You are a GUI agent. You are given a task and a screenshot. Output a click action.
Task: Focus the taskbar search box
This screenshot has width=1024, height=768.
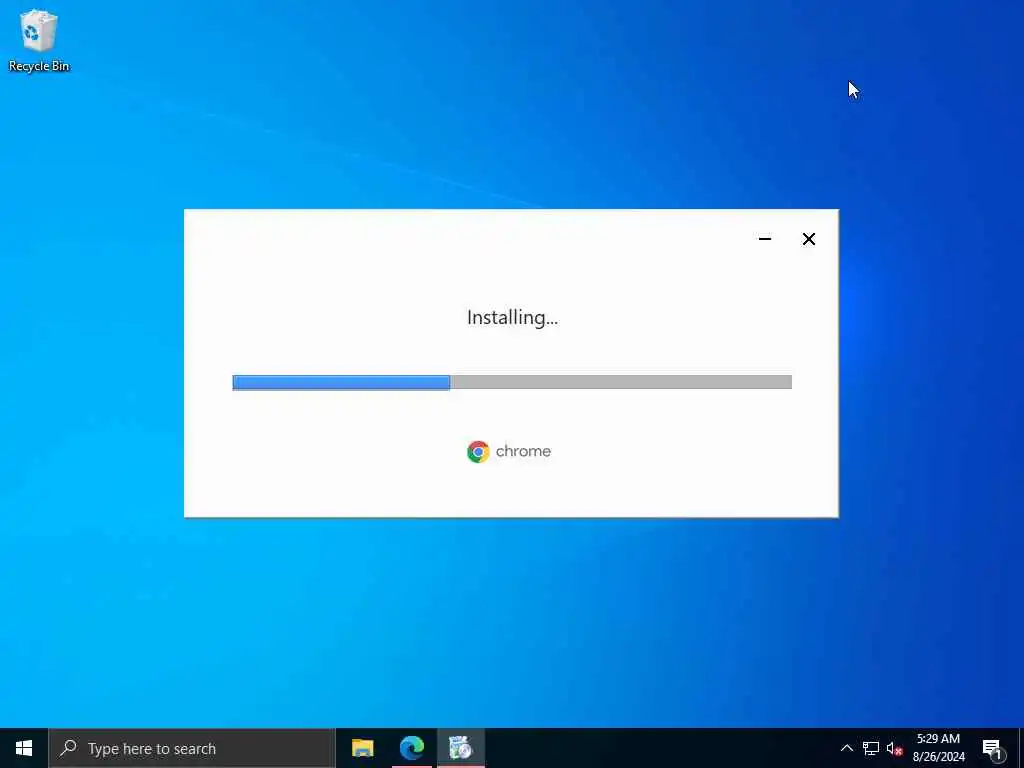(x=191, y=748)
